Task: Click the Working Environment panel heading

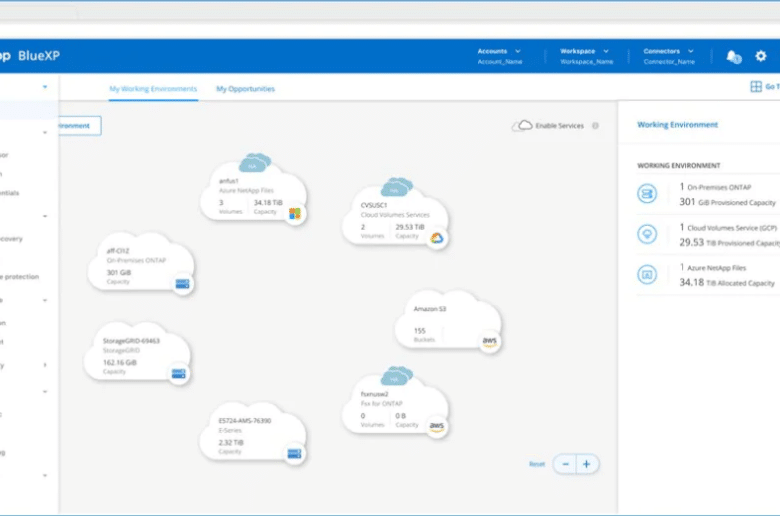Action: [x=678, y=125]
